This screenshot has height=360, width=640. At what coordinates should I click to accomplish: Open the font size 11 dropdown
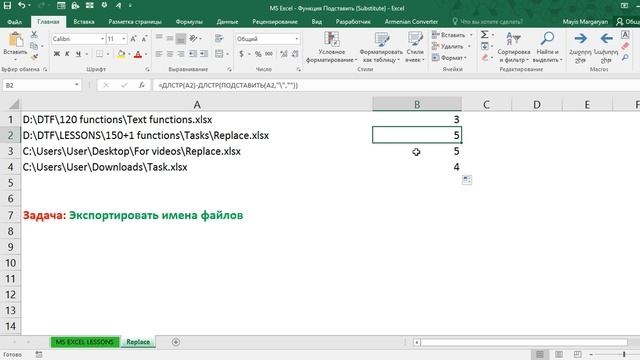point(124,39)
